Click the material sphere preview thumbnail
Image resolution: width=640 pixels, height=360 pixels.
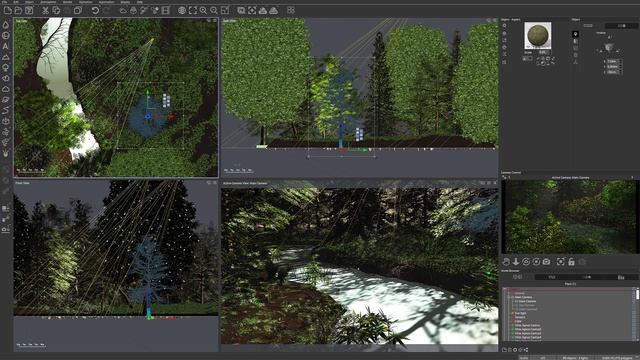538,36
